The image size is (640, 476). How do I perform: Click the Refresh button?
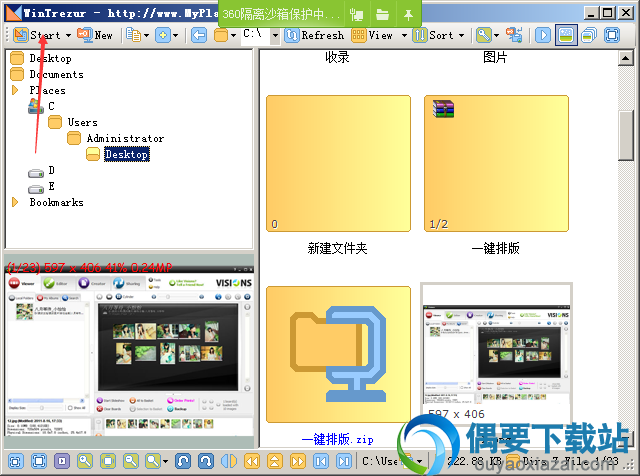tap(314, 35)
